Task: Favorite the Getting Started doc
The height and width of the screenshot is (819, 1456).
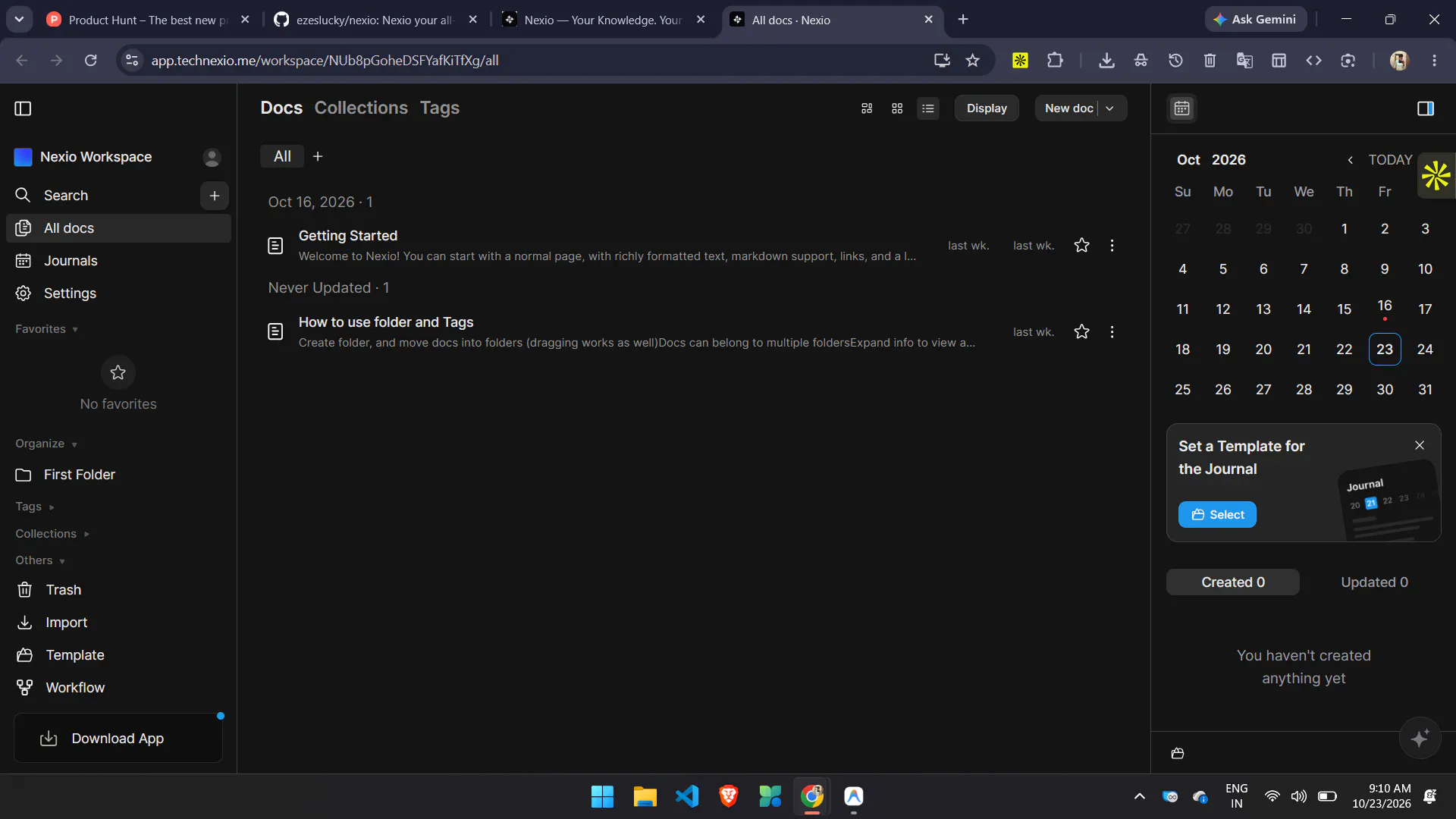Action: click(x=1082, y=246)
